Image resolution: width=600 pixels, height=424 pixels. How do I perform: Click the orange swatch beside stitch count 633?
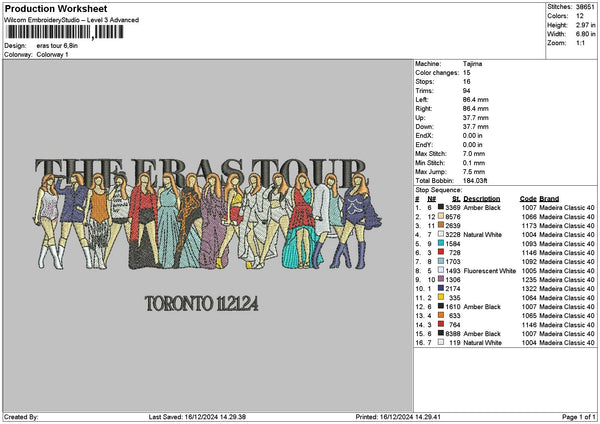[x=441, y=315]
